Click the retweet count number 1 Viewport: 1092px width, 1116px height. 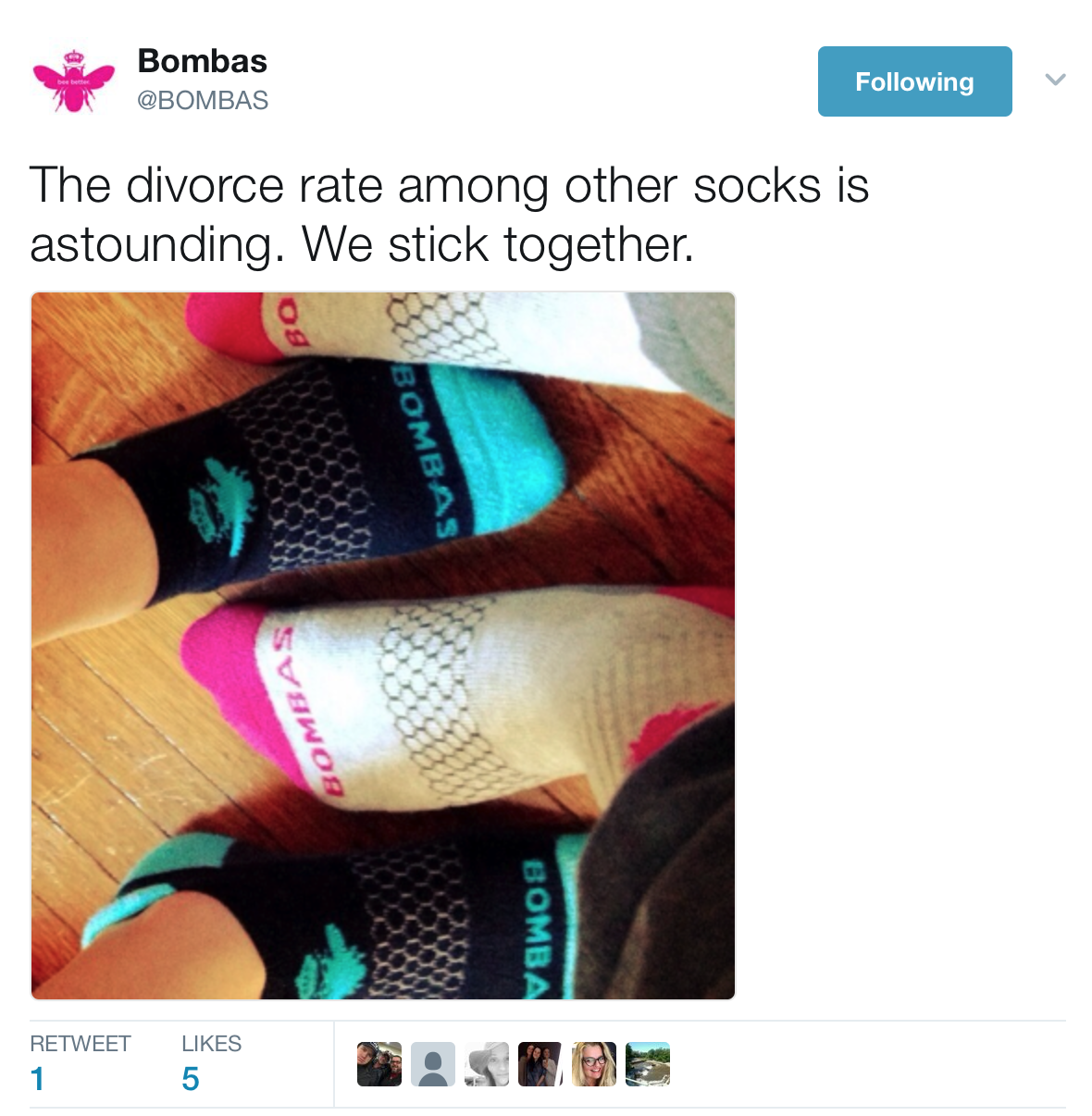click(37, 1079)
